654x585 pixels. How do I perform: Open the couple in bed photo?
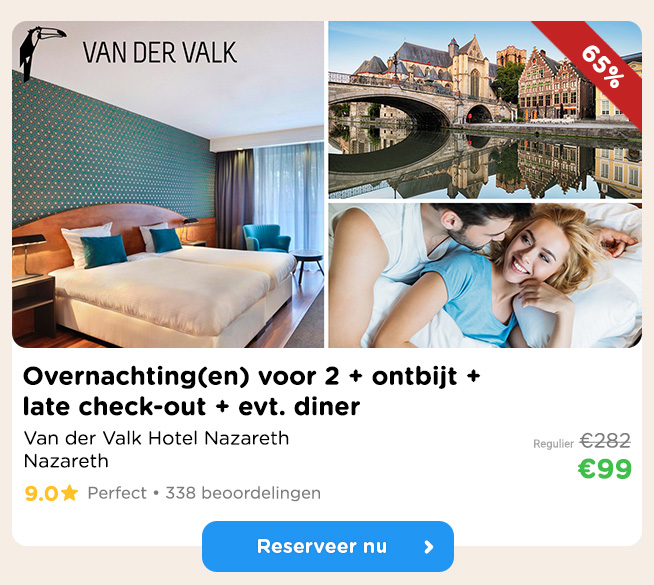485,276
